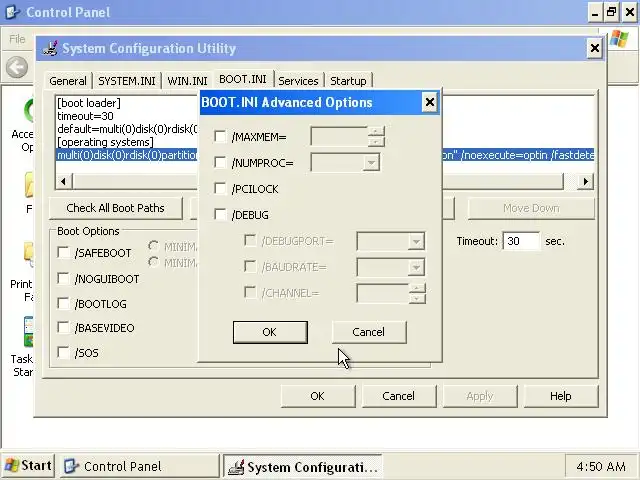Cancel the BOOT.INI Advanced Options dialog

coord(369,332)
